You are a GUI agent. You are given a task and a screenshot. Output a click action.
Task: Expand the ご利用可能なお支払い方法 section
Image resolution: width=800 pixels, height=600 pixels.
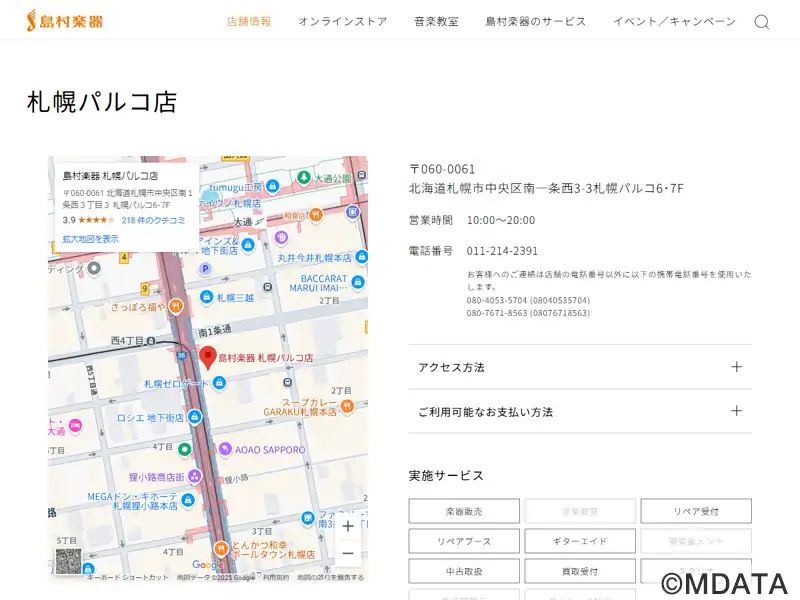(580, 411)
